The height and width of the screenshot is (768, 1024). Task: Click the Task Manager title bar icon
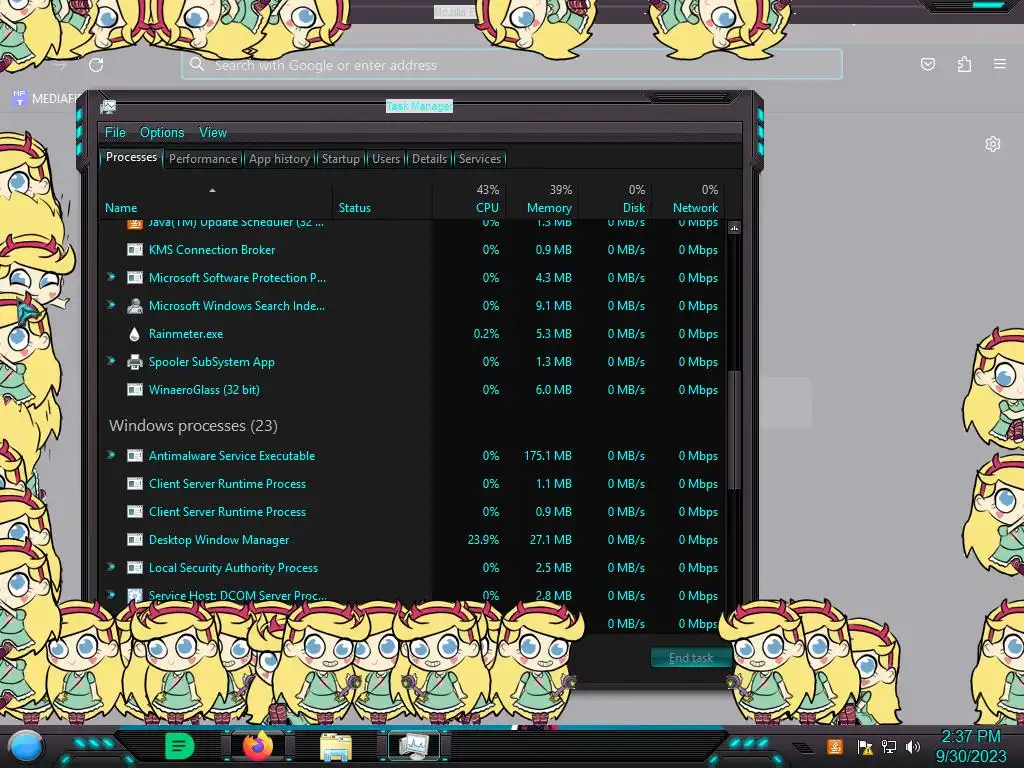pyautogui.click(x=108, y=106)
